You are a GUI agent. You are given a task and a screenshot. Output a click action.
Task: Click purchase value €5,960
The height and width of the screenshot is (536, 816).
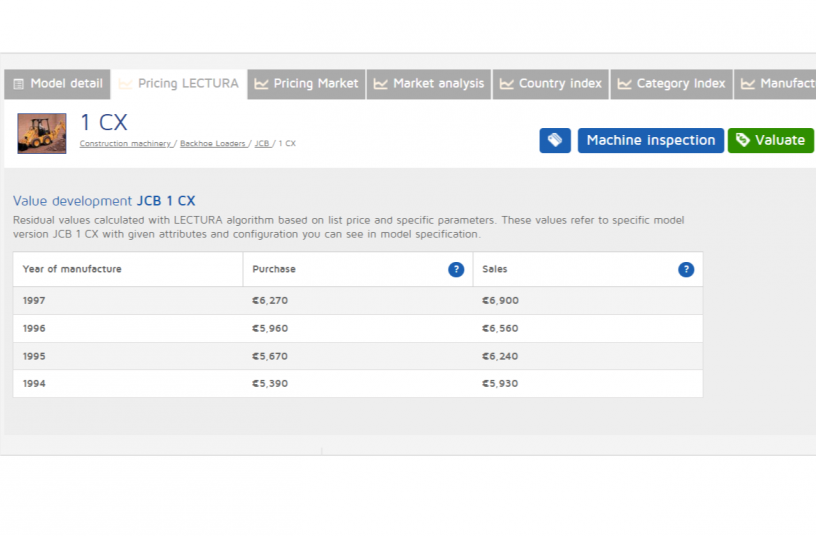(x=270, y=328)
